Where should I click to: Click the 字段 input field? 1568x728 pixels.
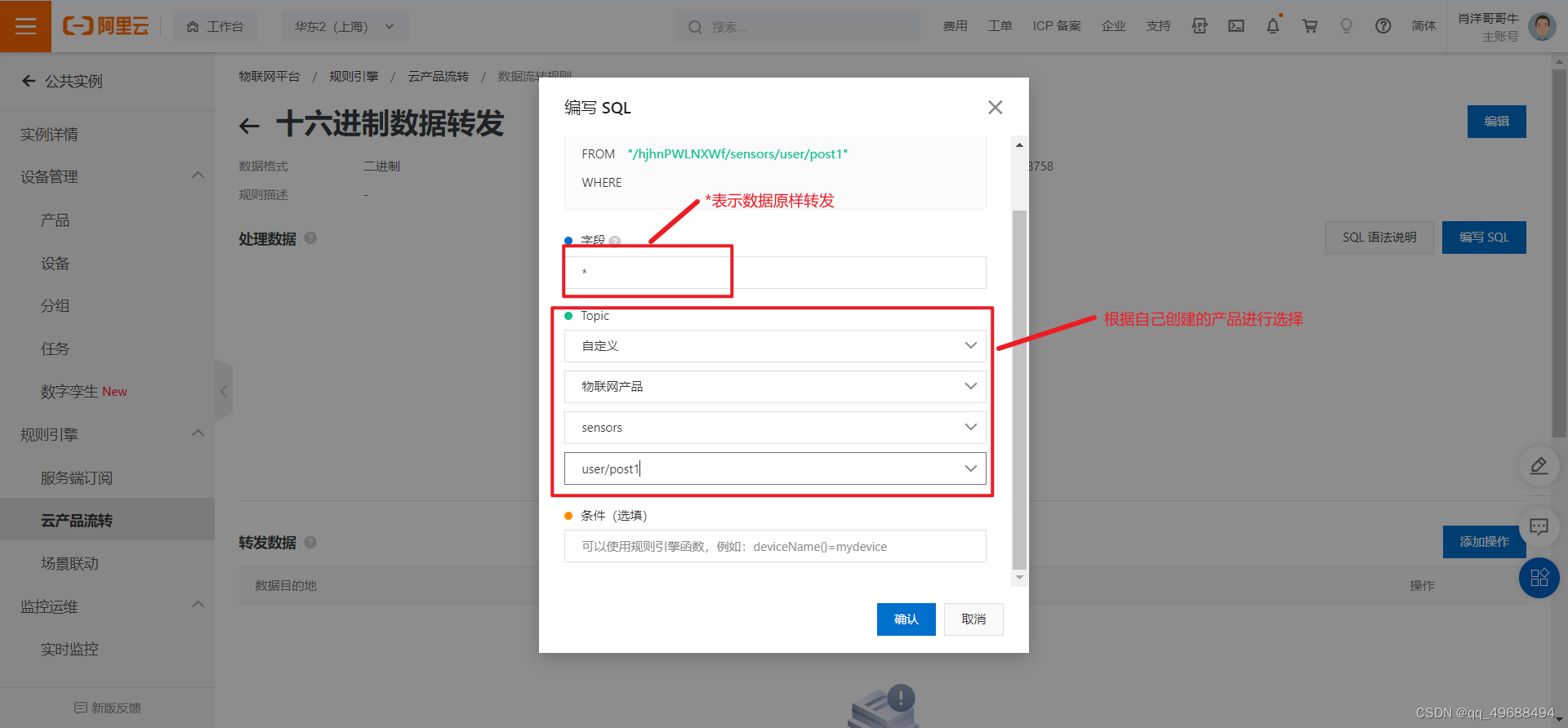point(775,273)
